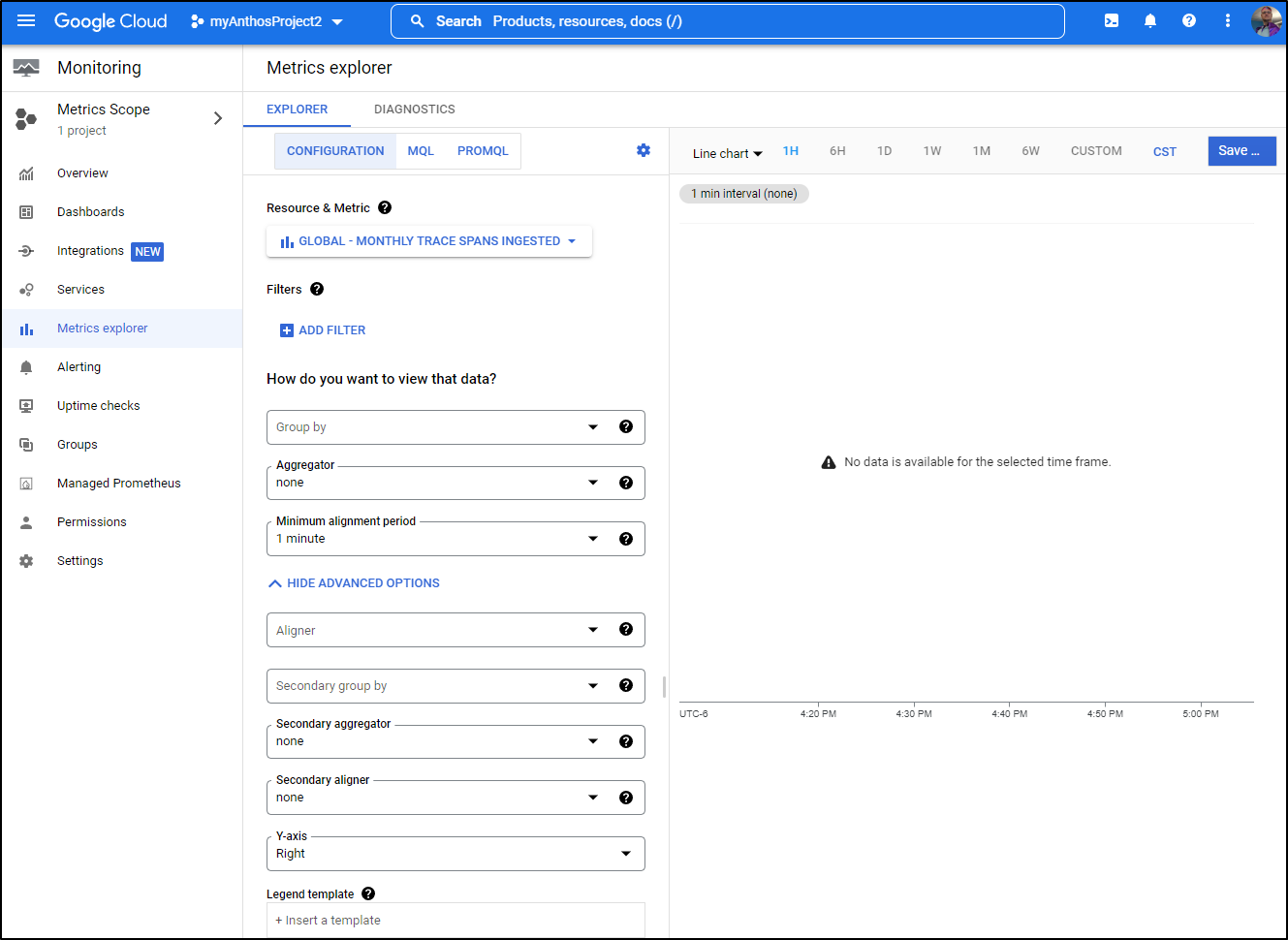Click the Services sidebar icon
Screen dimensions: 1288x940
[26, 290]
